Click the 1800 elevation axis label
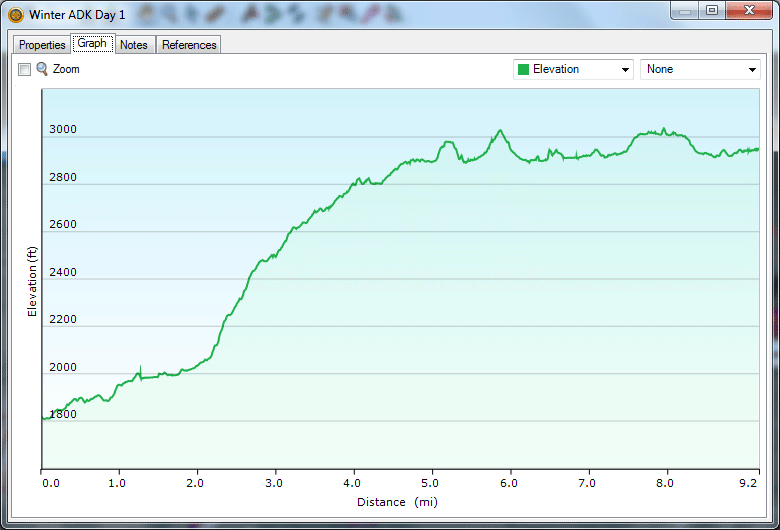 click(x=63, y=414)
